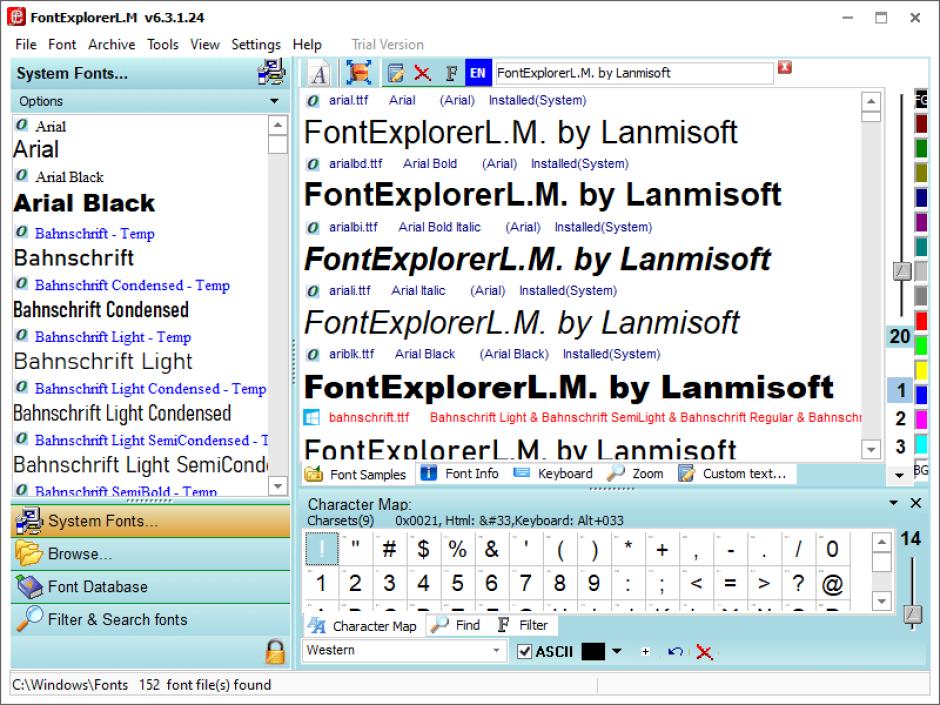Select Arial Black in the font list
Image resolution: width=940 pixels, height=705 pixels.
click(69, 177)
